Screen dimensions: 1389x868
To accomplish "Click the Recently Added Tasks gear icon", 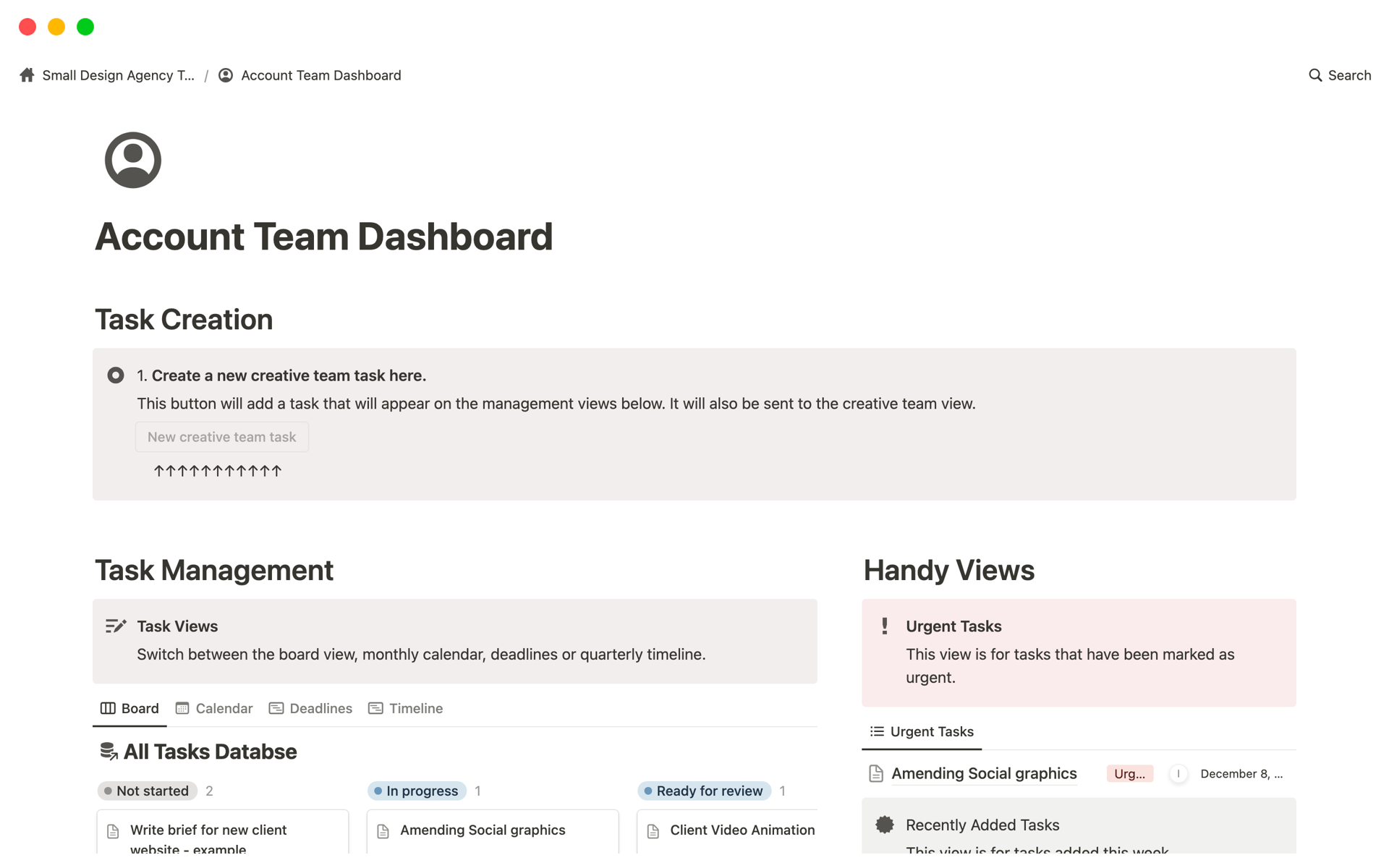I will (x=885, y=824).
